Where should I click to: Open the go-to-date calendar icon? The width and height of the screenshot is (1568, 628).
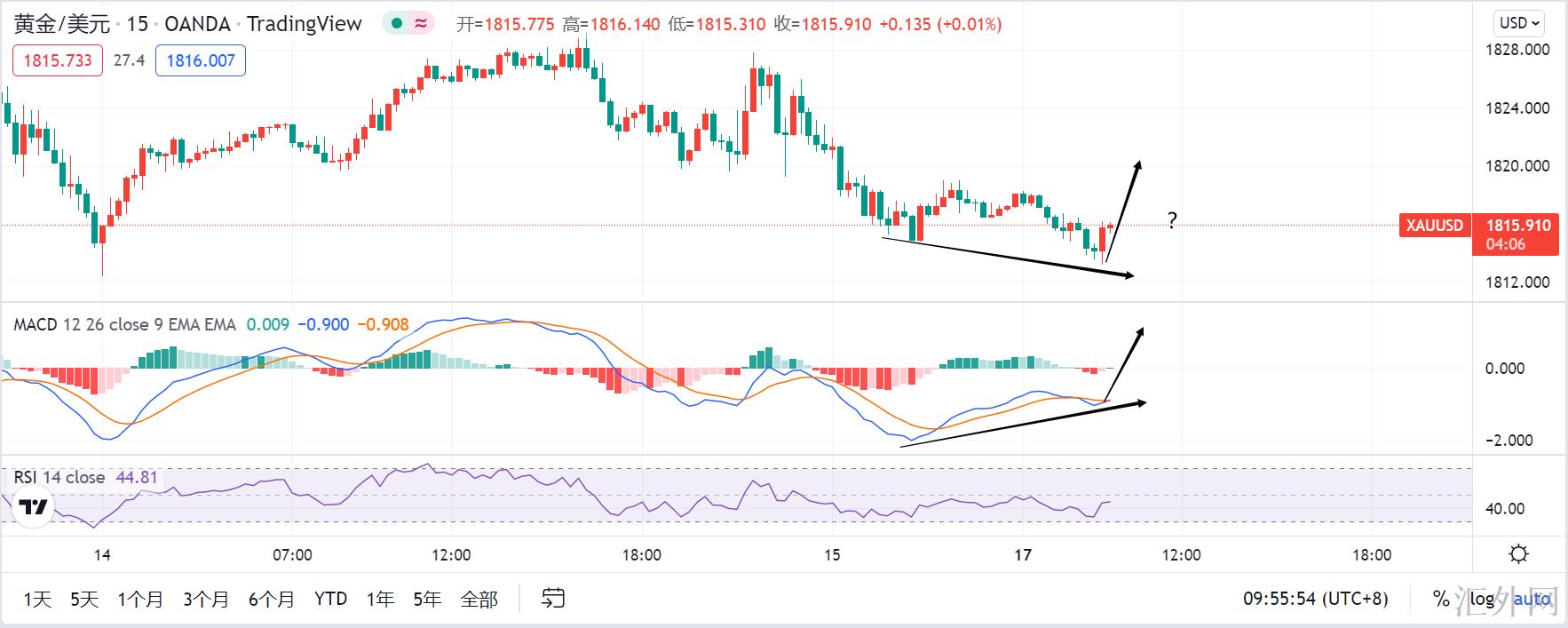tap(552, 599)
